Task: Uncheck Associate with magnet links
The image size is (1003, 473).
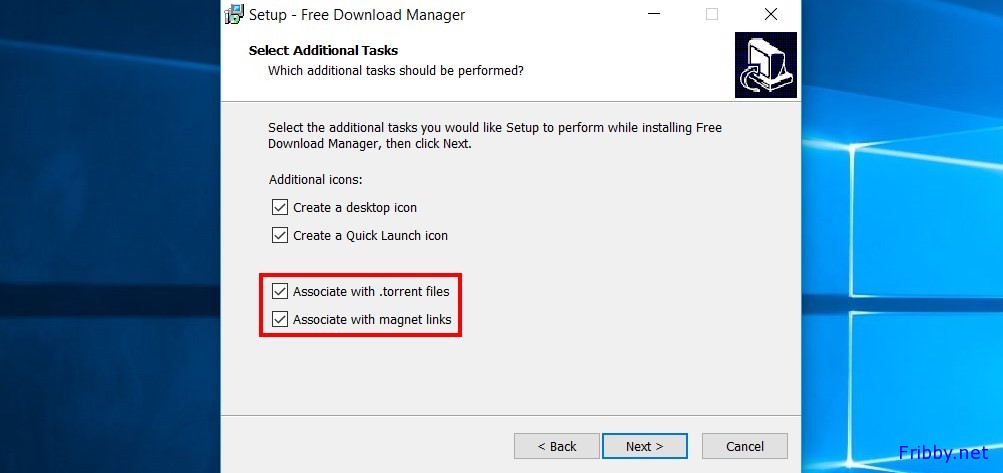Action: tap(280, 319)
